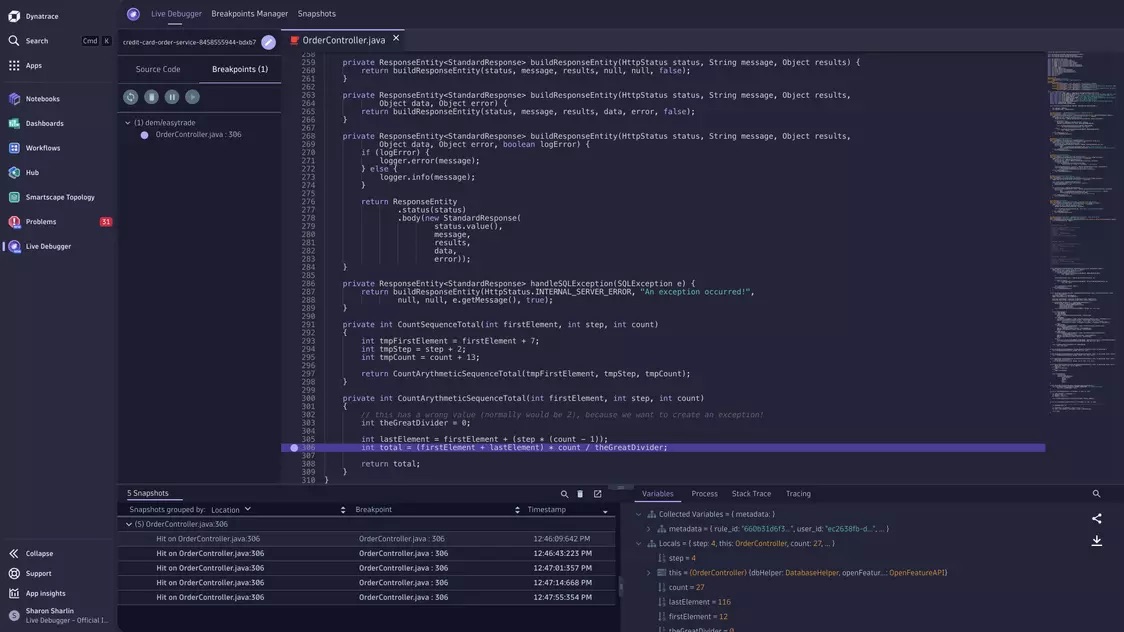The height and width of the screenshot is (632, 1124).
Task: Download the snapshot using download icon
Action: [x=1097, y=541]
